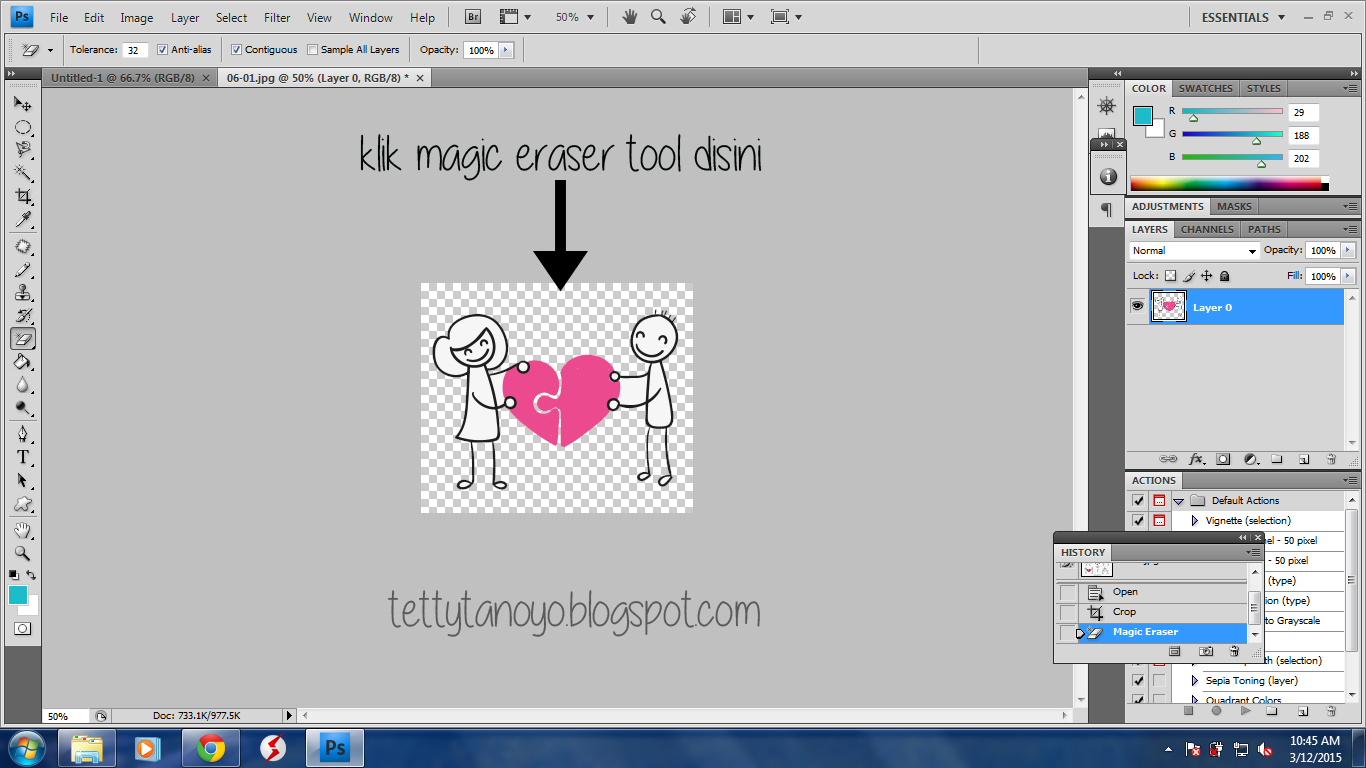Choose the Paint Bucket tool
This screenshot has height=768, width=1366.
click(x=23, y=362)
